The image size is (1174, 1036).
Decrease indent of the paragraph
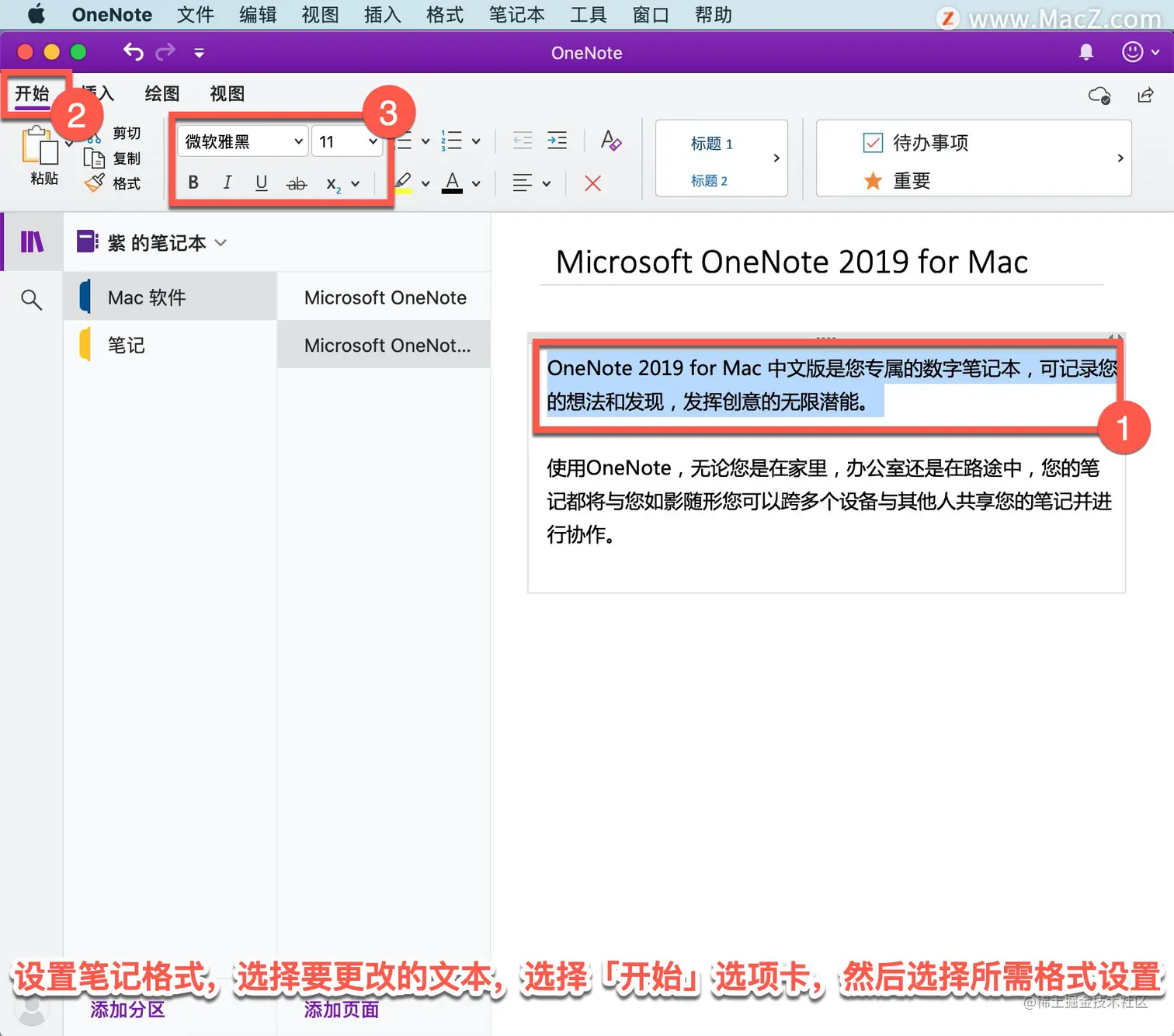(523, 141)
